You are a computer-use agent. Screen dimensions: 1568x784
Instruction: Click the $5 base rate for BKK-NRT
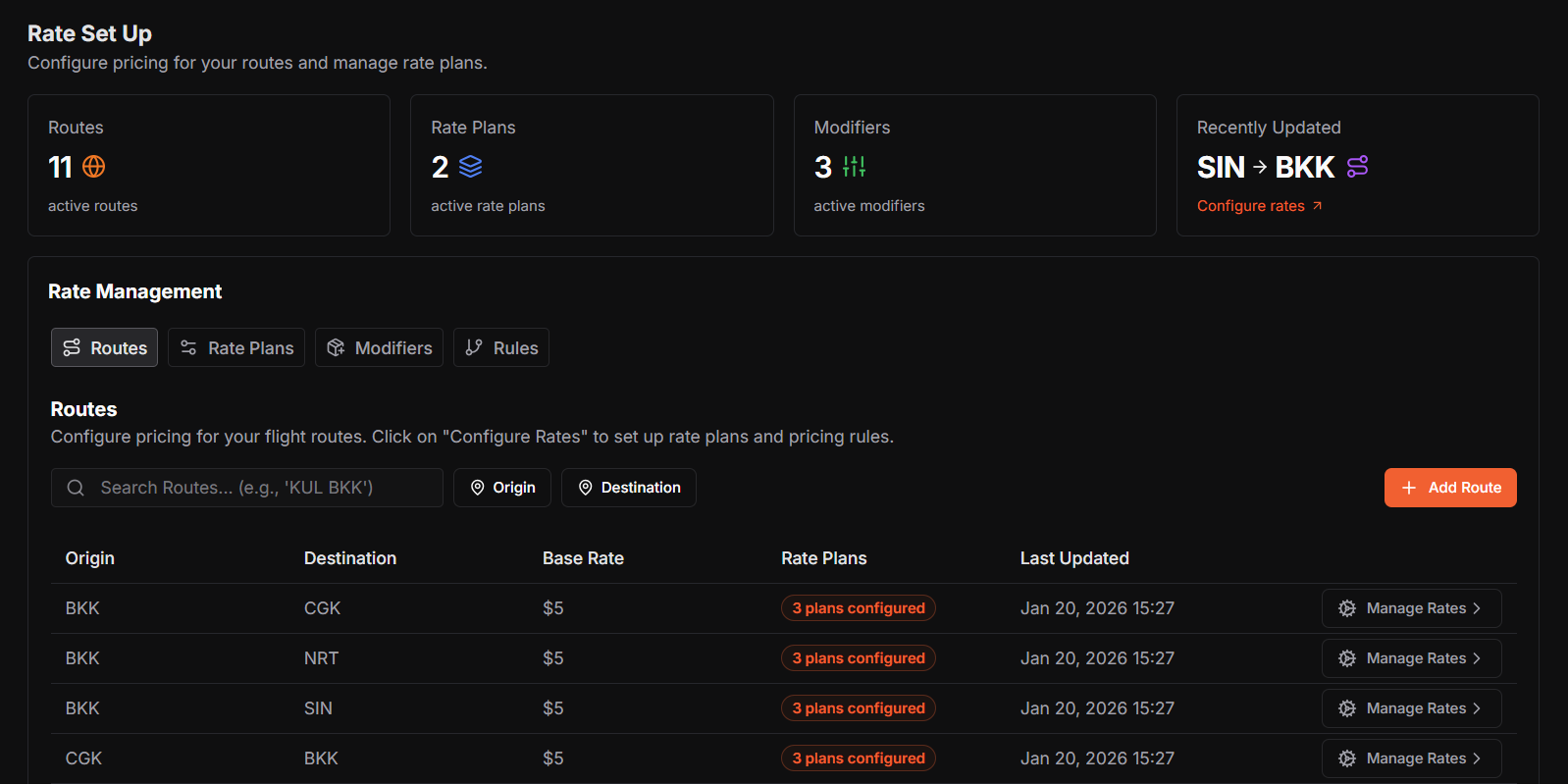tap(553, 658)
